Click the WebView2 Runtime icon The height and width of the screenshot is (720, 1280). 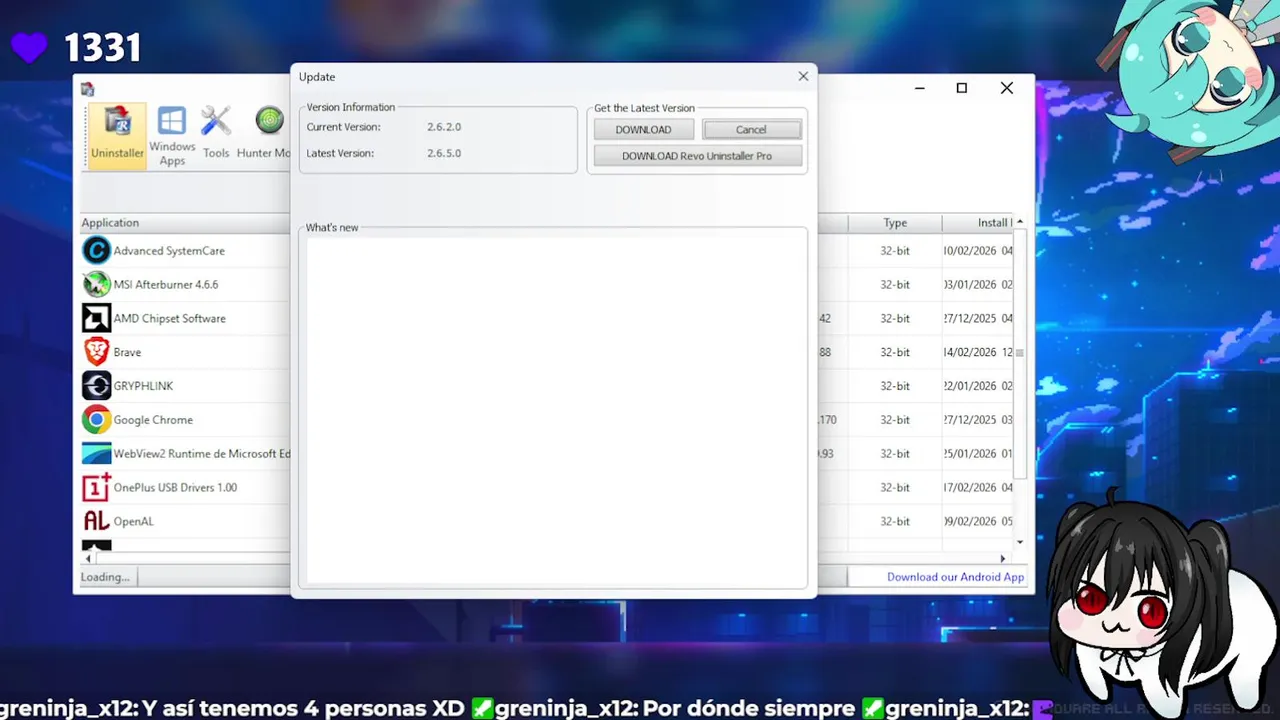96,454
